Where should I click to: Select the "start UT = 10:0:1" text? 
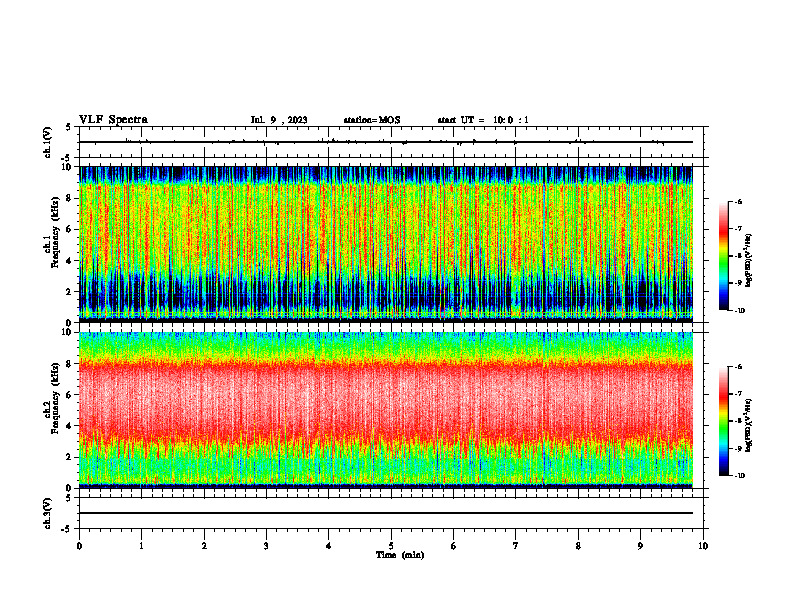(483, 120)
